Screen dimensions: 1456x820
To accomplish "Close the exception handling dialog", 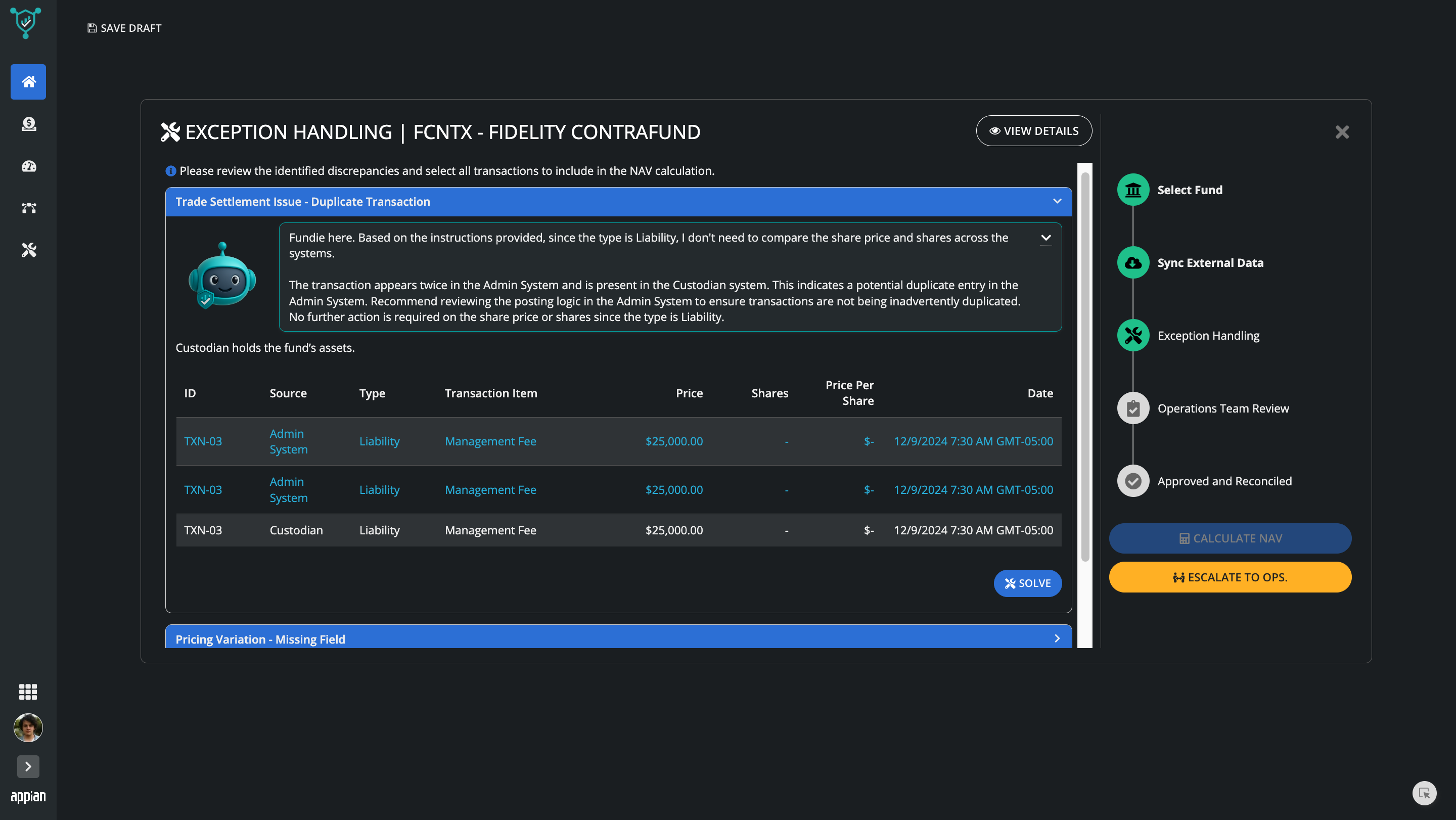I will pos(1342,132).
